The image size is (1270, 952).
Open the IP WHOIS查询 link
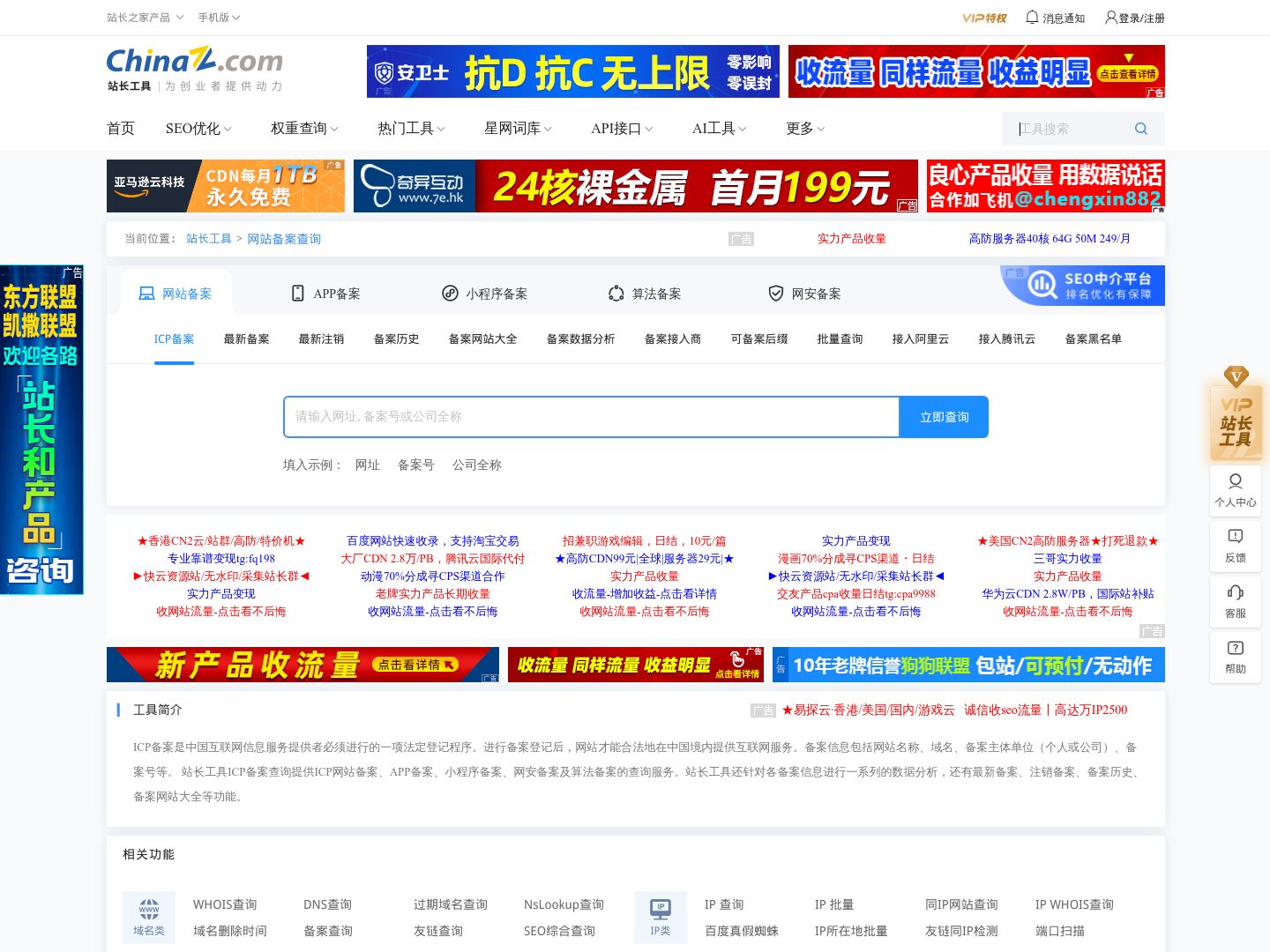click(x=1074, y=904)
